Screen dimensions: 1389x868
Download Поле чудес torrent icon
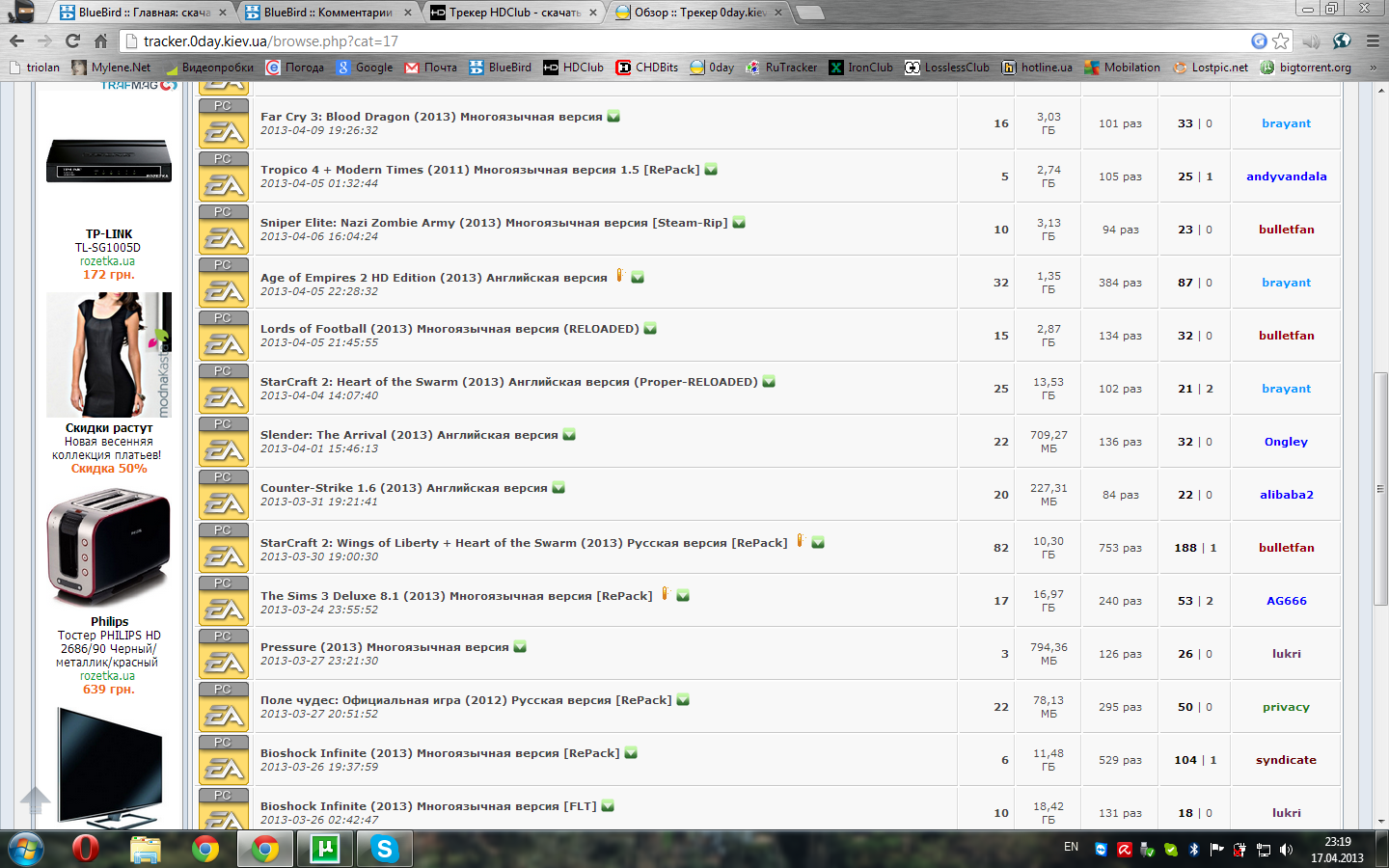(683, 700)
